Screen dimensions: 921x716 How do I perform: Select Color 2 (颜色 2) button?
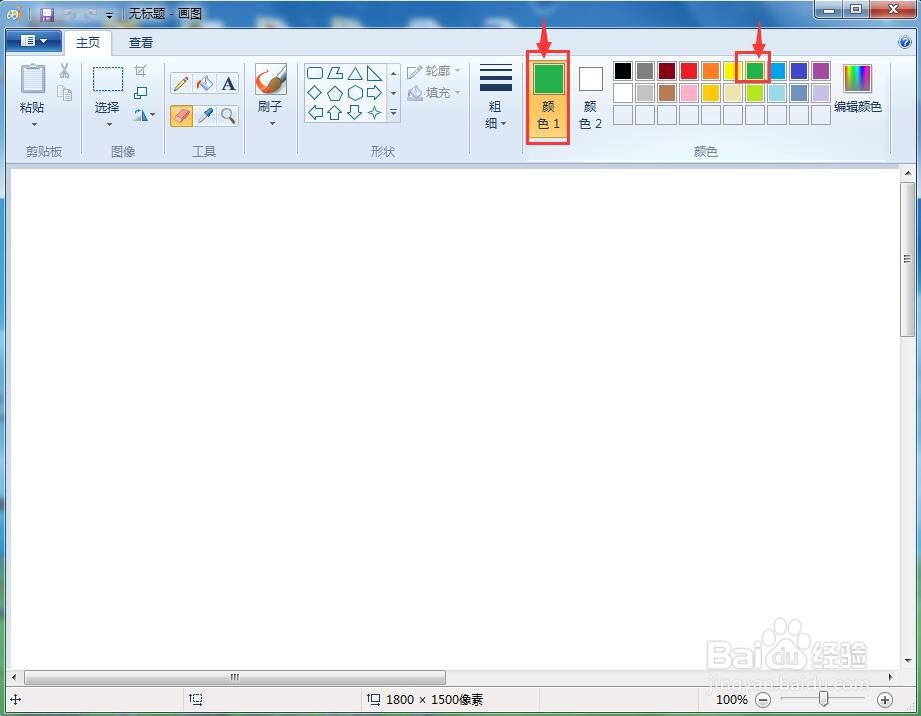(x=590, y=98)
